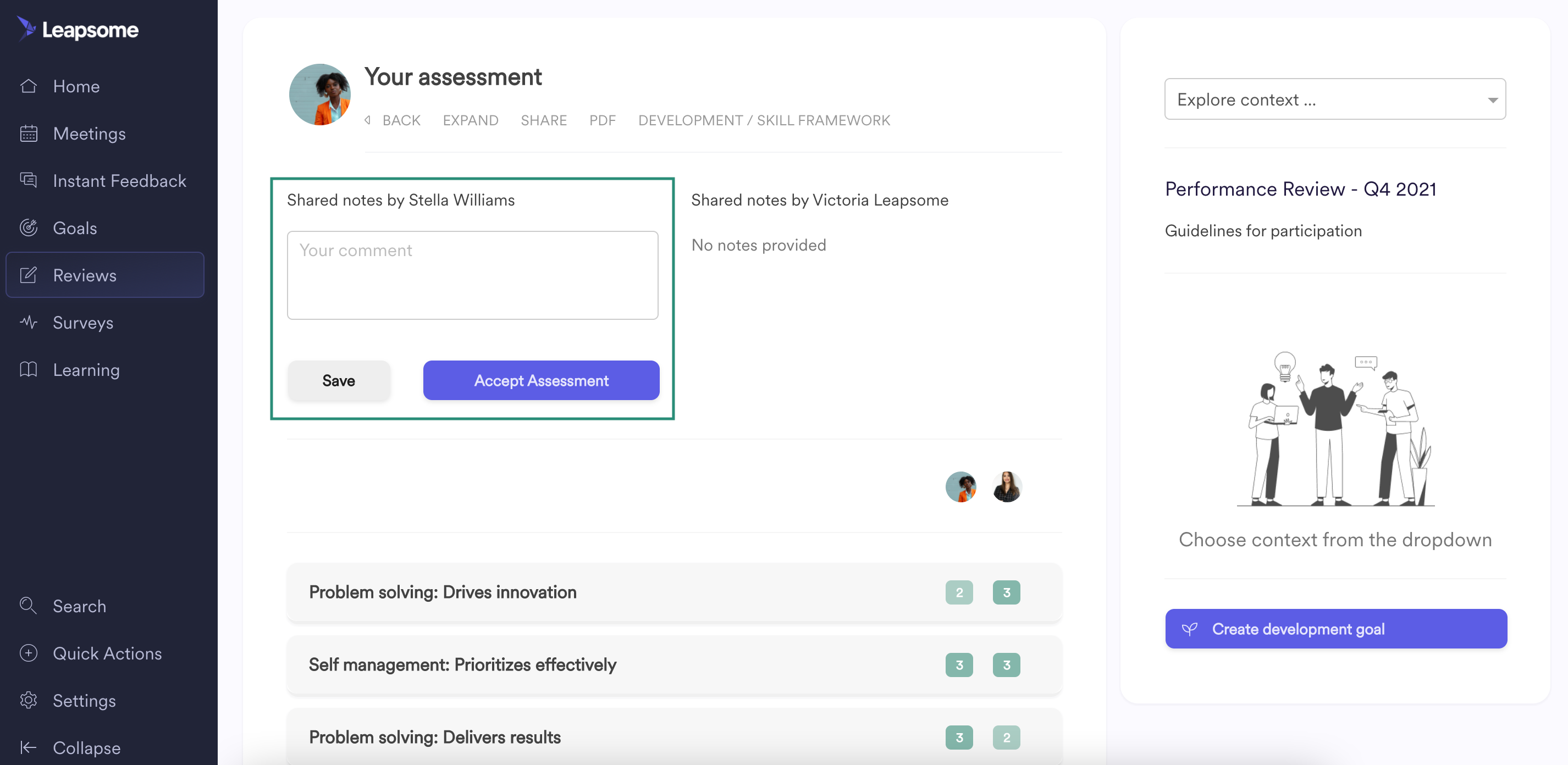Open the Home icon in sidebar

[29, 86]
